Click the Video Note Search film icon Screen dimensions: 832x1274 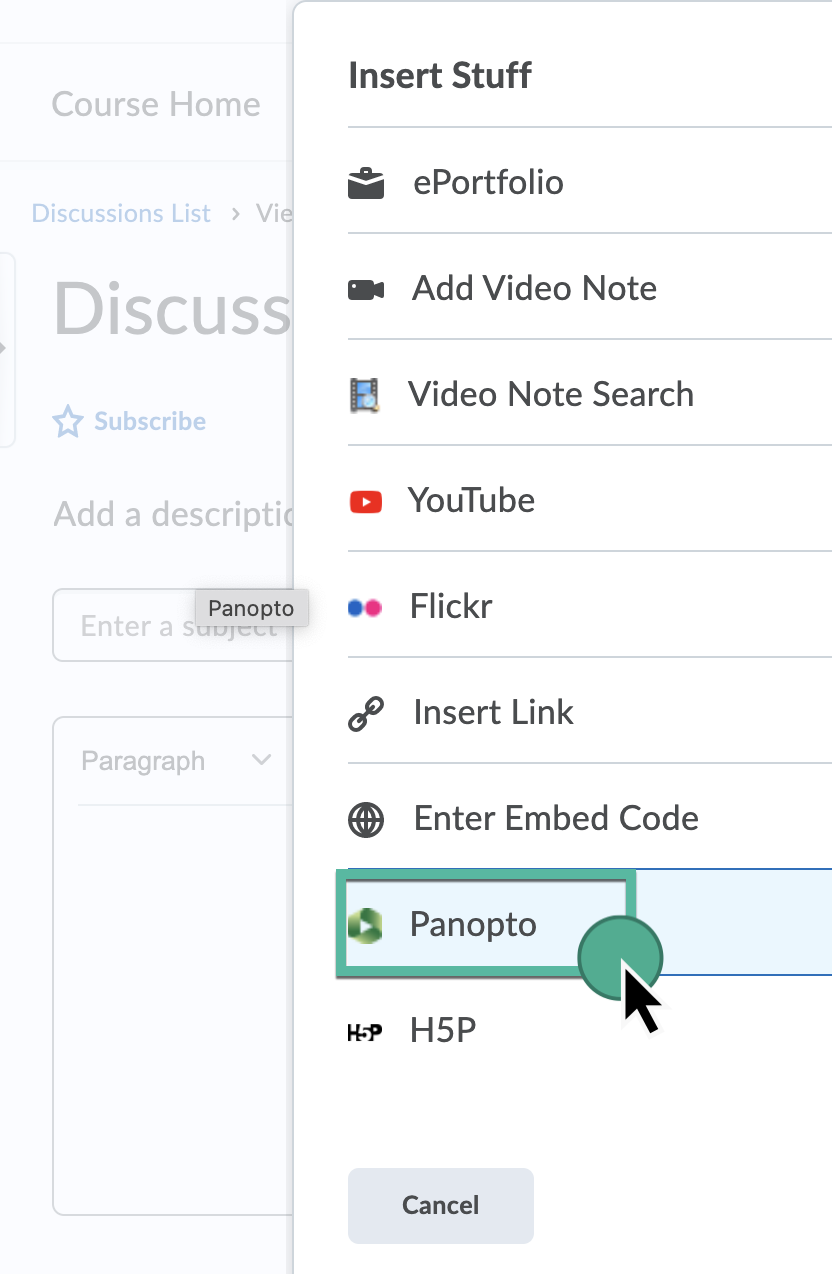pyautogui.click(x=365, y=396)
